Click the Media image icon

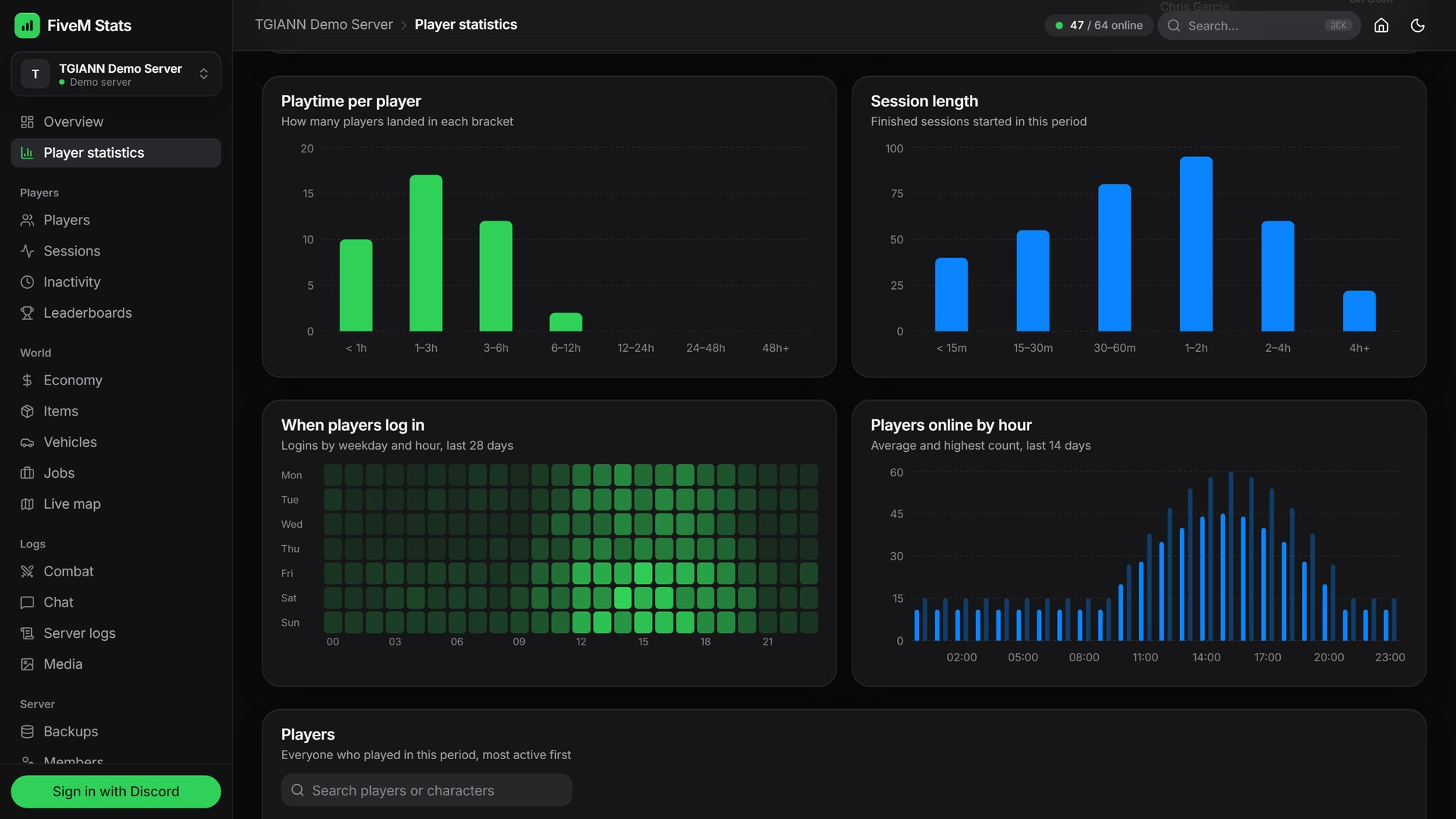(x=27, y=664)
